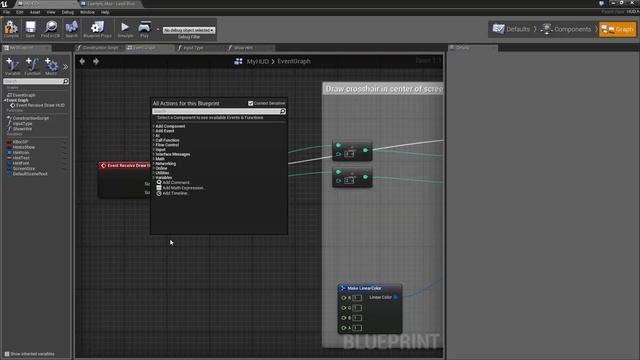Click the Add Math Expression entry

click(183, 188)
